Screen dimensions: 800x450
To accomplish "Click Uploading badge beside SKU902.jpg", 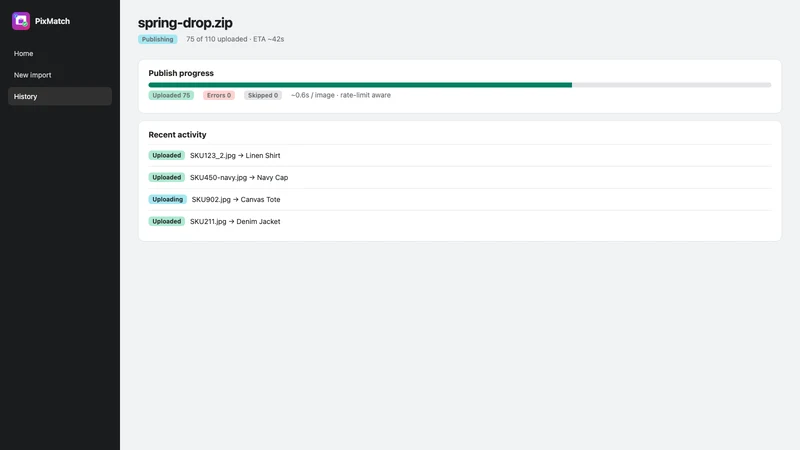I will 167,199.
